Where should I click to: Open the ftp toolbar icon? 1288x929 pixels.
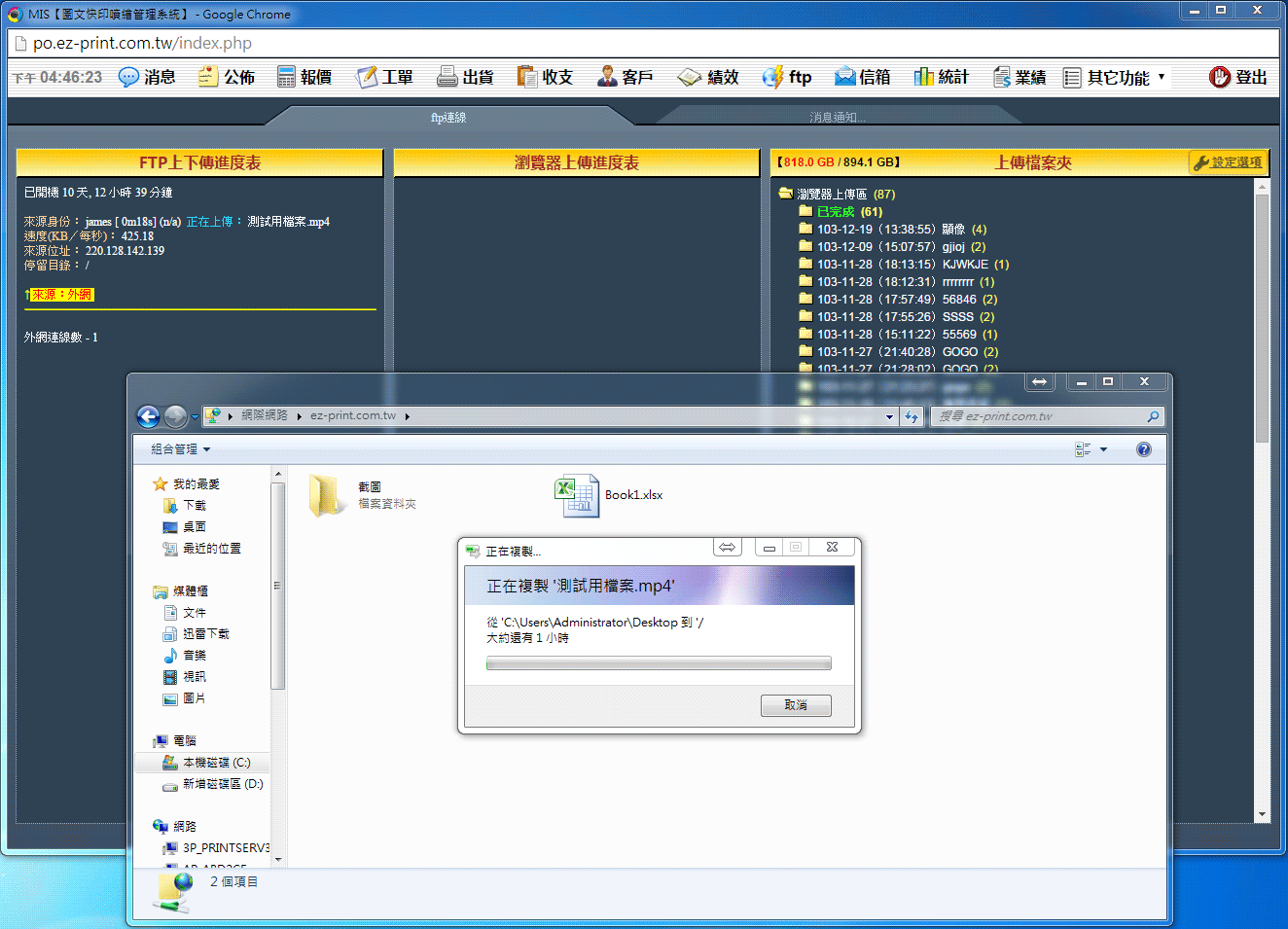coord(773,77)
